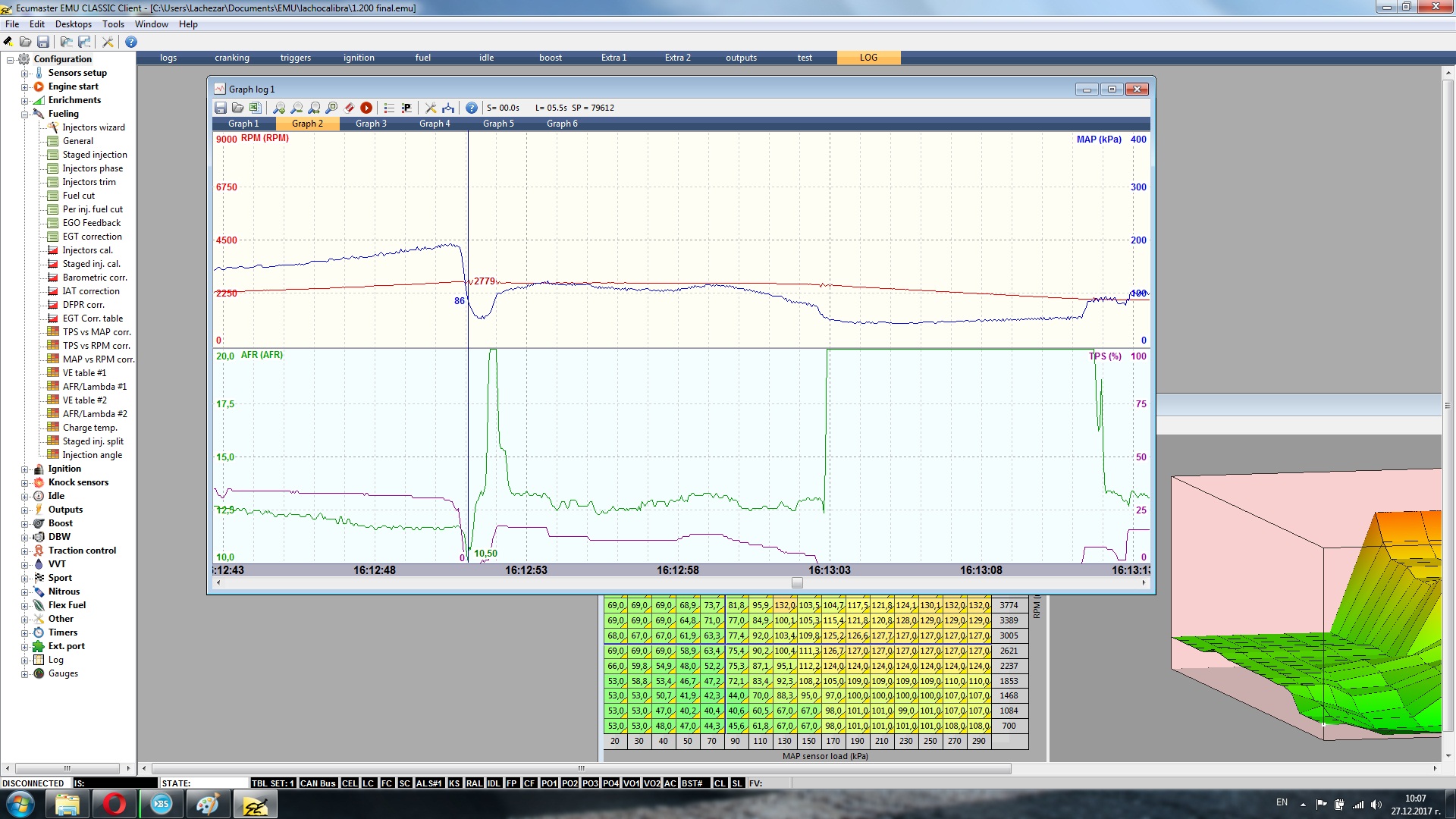Viewport: 1456px width, 819px height.
Task: Click the open project folder icon in main toolbar
Action: pos(25,42)
